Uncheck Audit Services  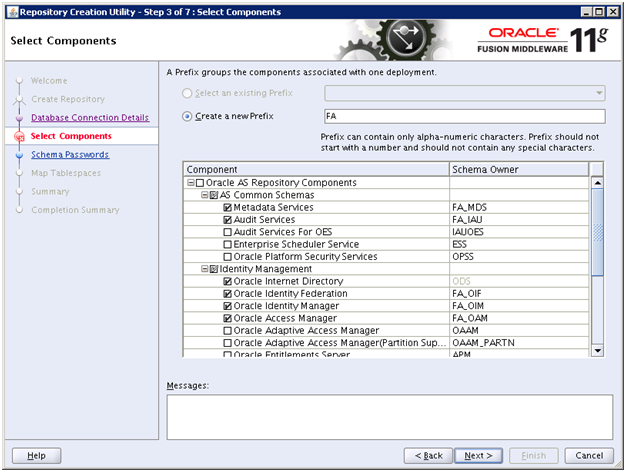pyautogui.click(x=228, y=220)
